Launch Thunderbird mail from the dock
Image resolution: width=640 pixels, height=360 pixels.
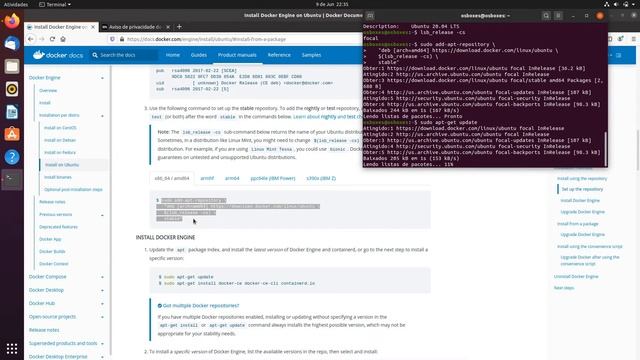tap(12, 43)
